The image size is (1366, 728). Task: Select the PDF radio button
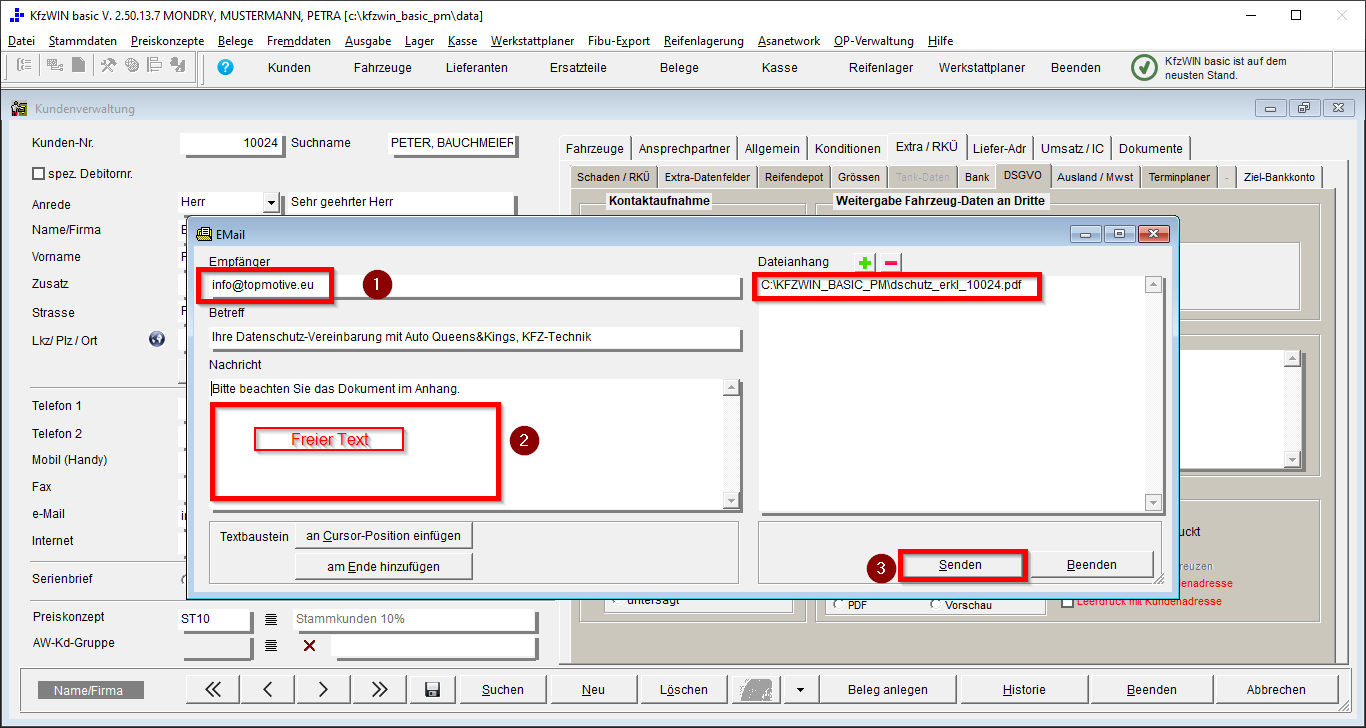click(x=838, y=604)
